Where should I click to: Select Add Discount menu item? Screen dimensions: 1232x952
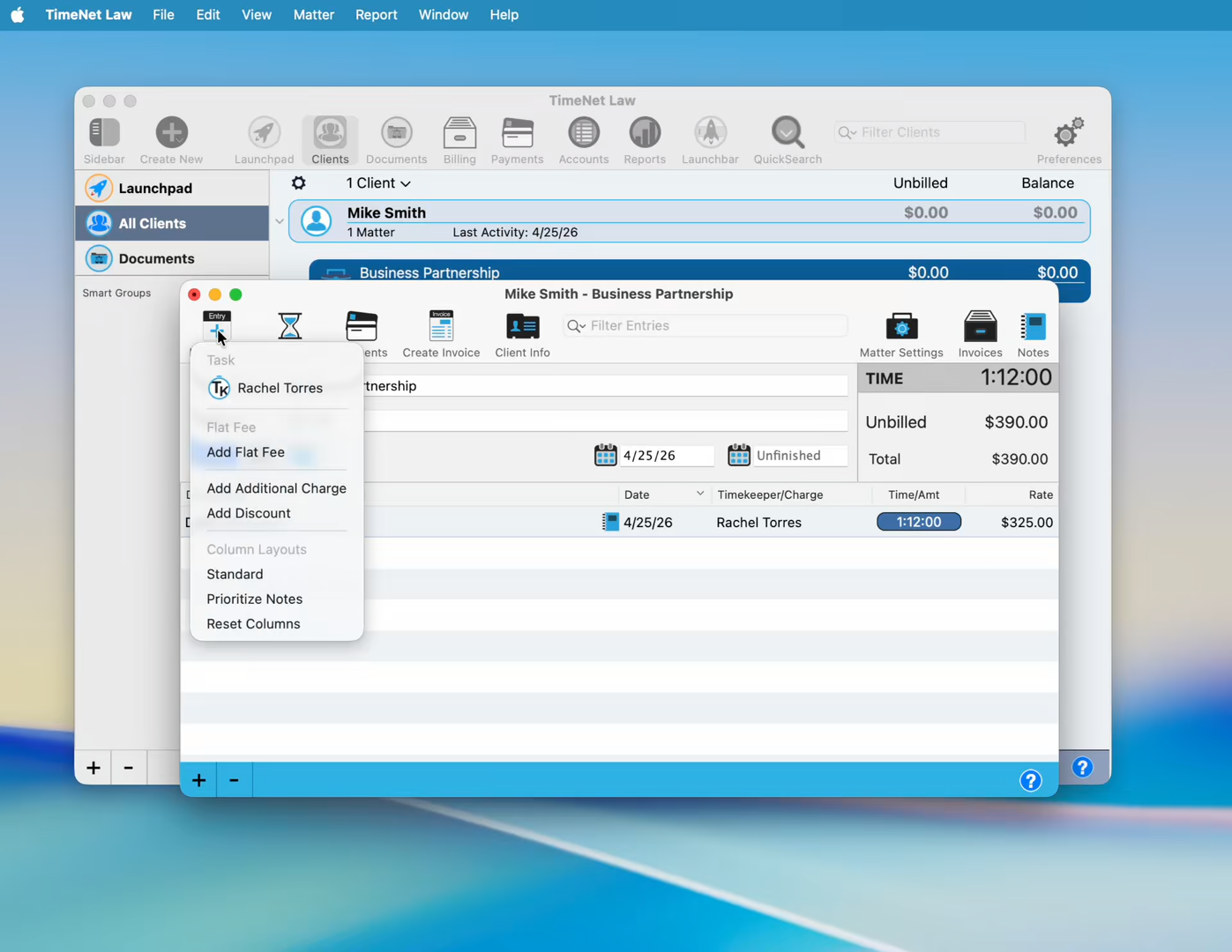(277, 513)
